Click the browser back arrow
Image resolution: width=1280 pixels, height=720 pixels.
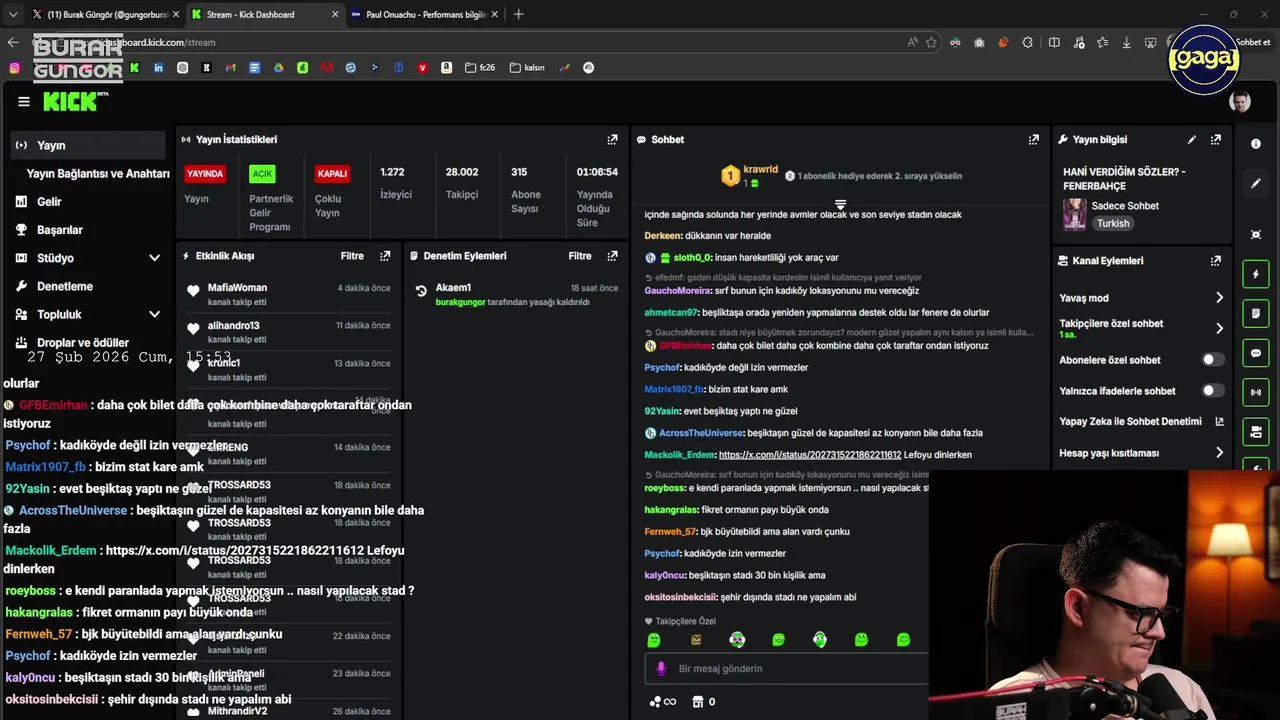[x=13, y=42]
